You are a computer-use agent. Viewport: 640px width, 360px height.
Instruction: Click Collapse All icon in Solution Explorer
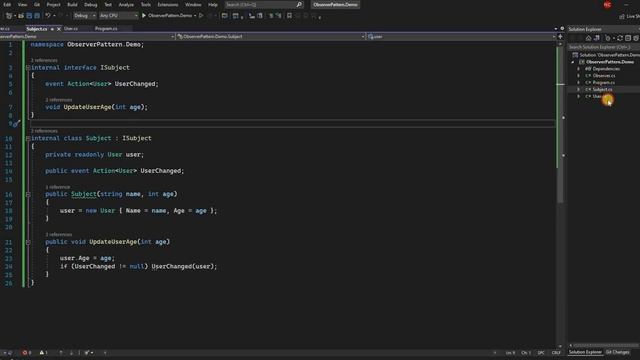(628, 38)
